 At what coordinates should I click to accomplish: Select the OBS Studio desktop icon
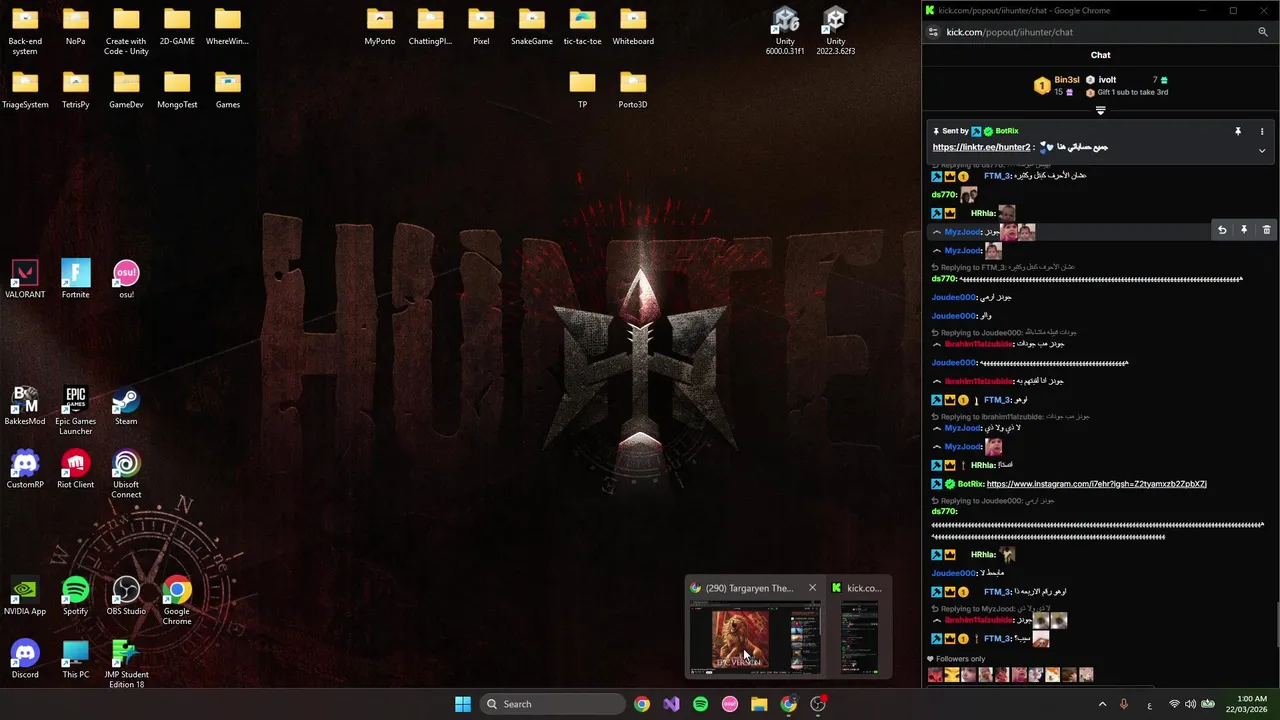coord(126,596)
